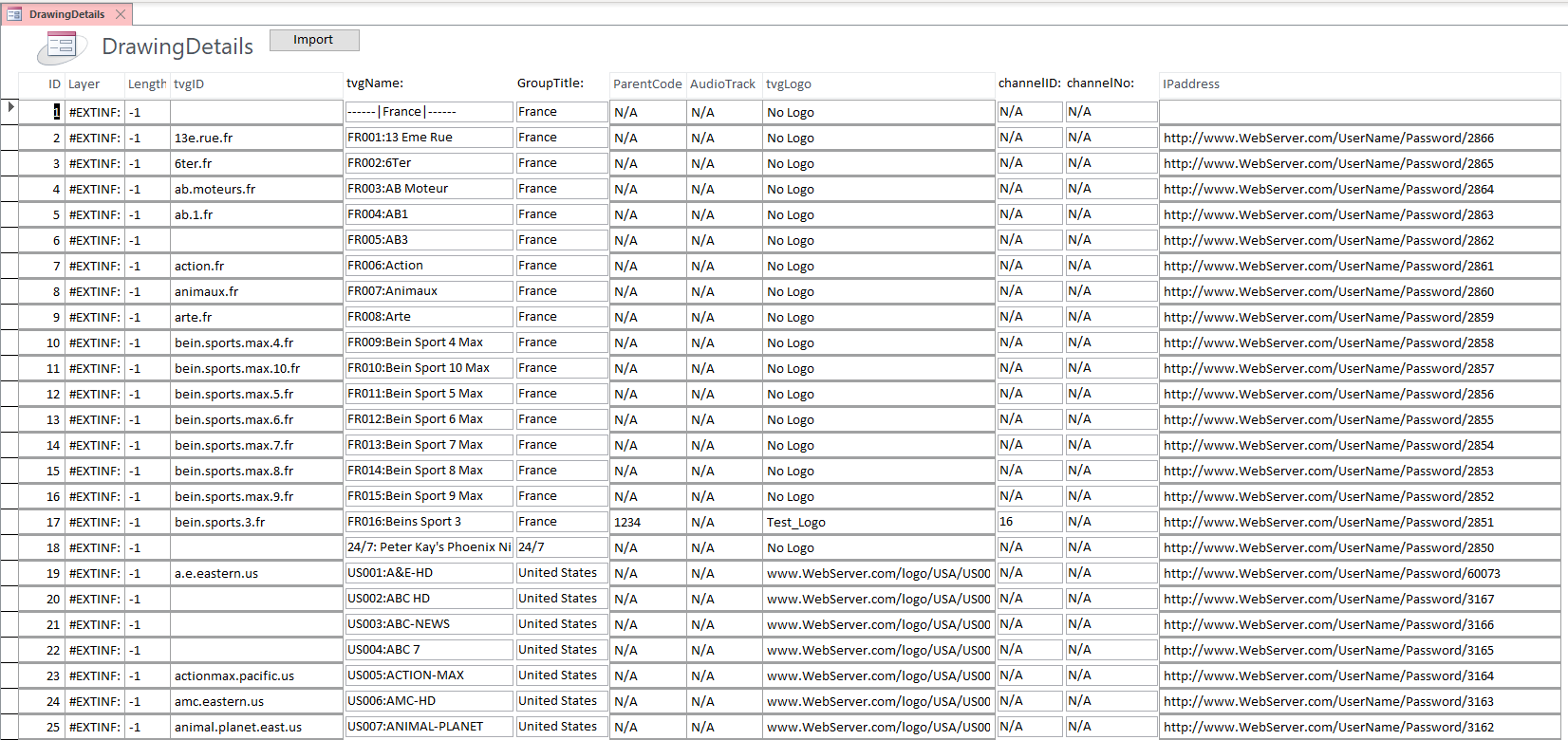Viewport: 1568px width, 740px height.
Task: Click the tvgID field actionmax.pacific.us
Action: coord(256,675)
